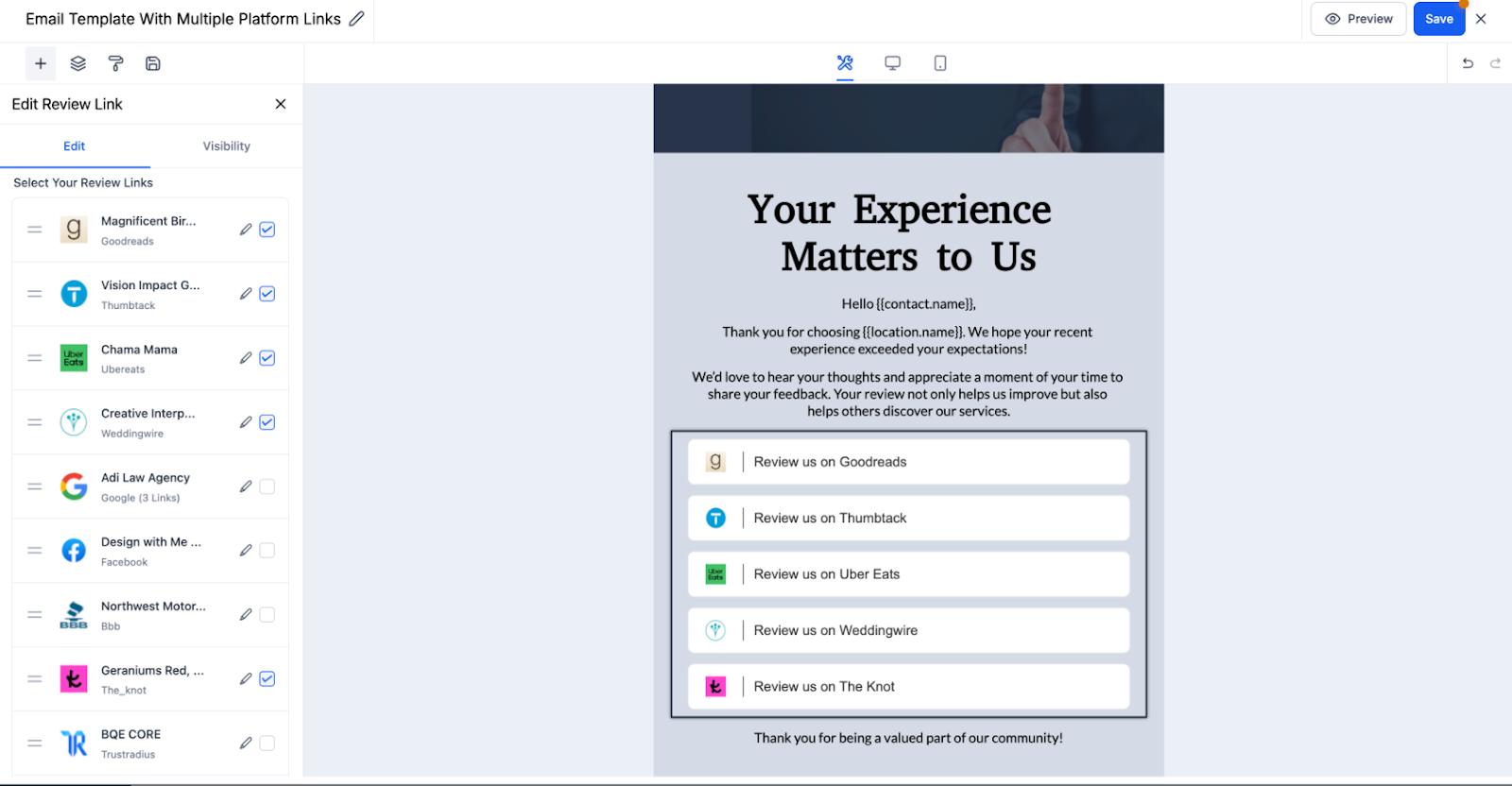Open the paint roller styles icon

[x=116, y=63]
